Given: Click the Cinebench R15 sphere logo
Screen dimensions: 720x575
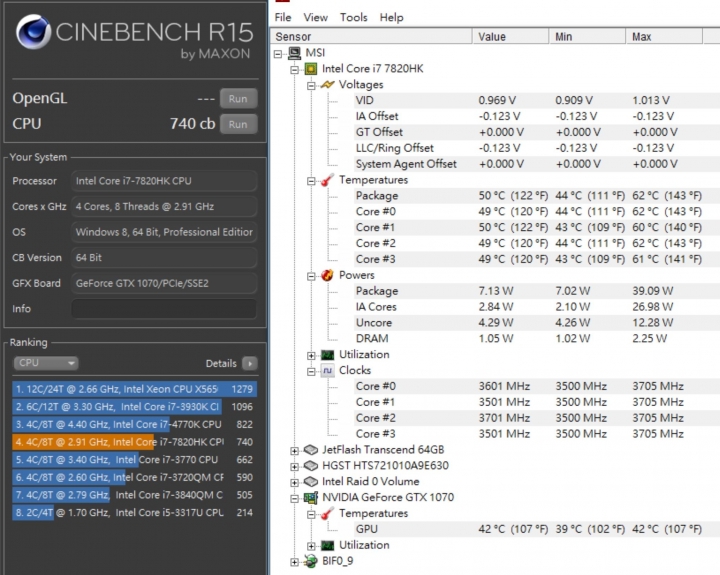Looking at the screenshot, I should (x=33, y=32).
